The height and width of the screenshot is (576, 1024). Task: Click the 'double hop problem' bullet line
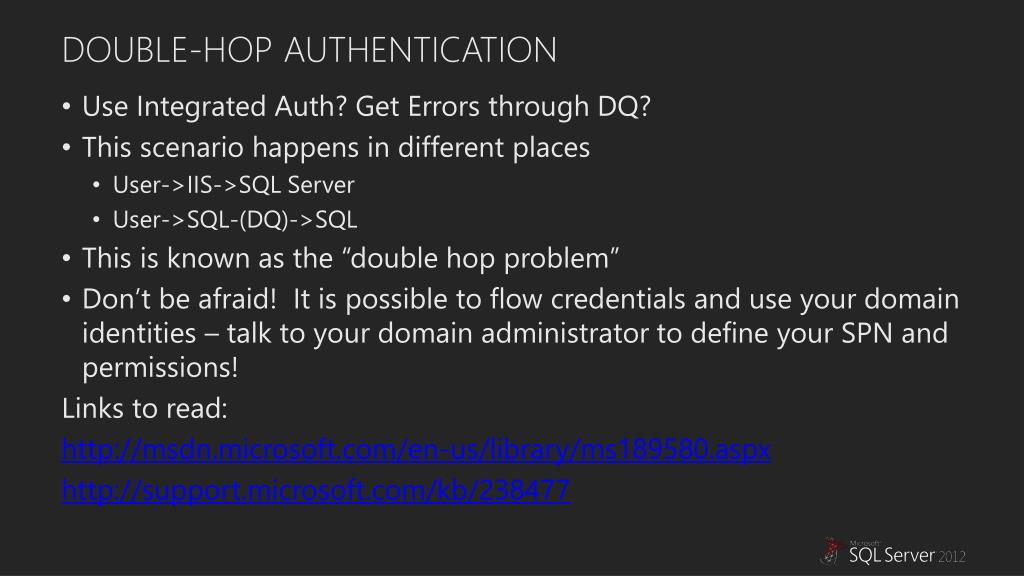[350, 259]
